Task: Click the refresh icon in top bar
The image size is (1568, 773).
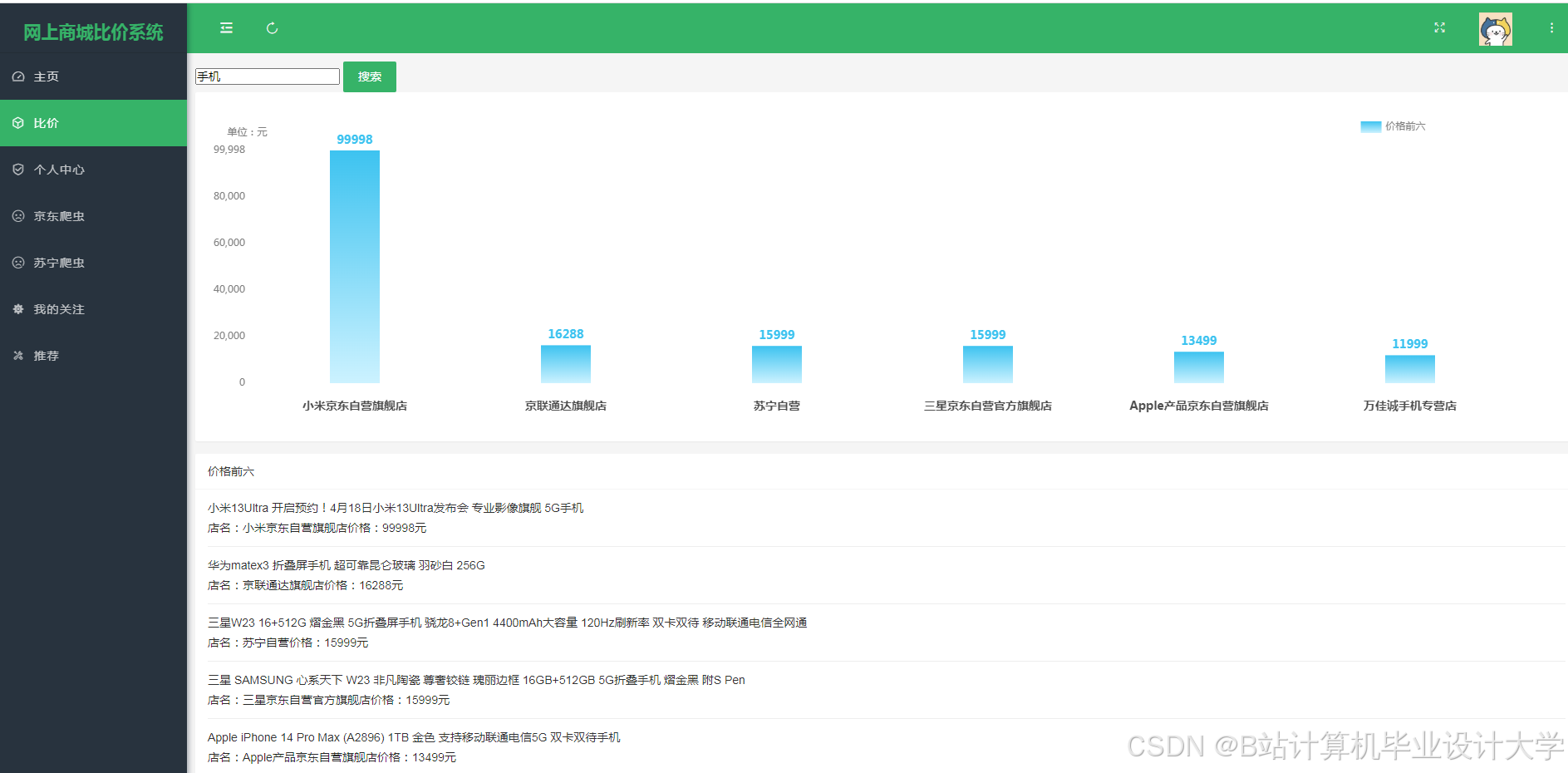Action: pyautogui.click(x=272, y=28)
